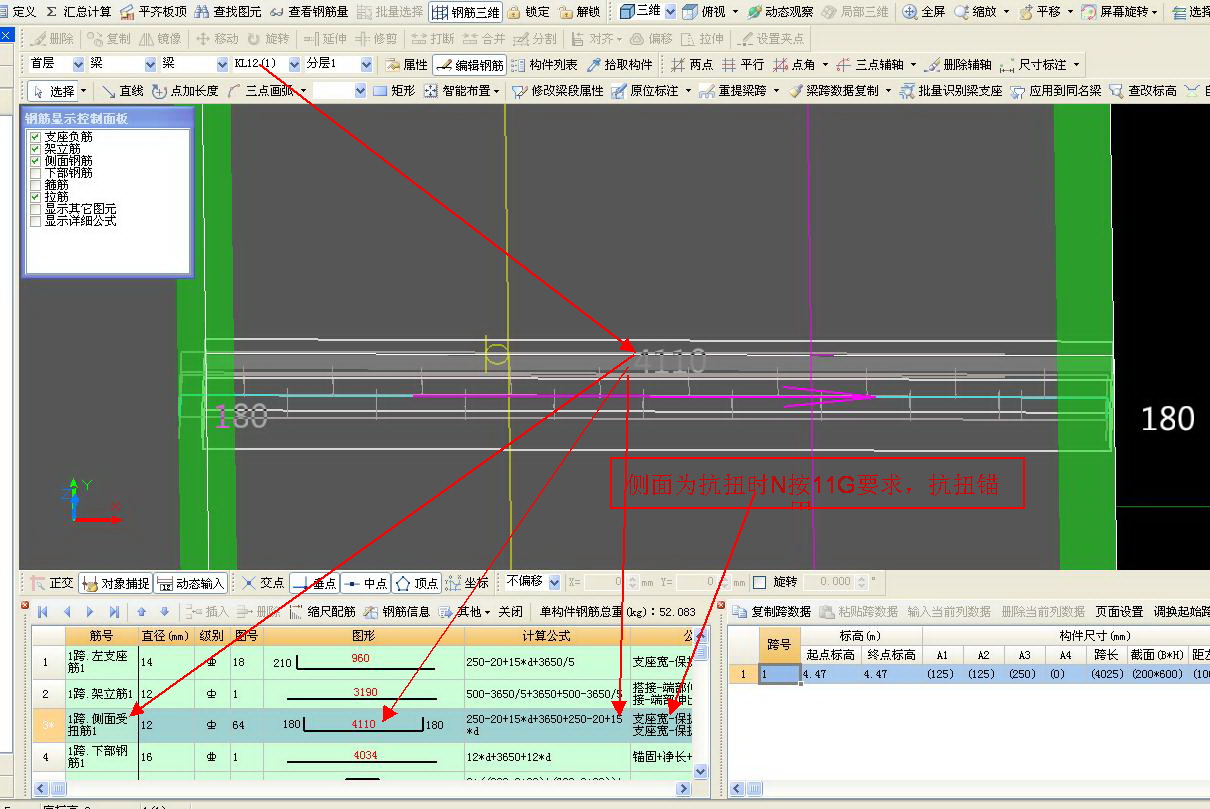Open 属性 properties panel
Image resolution: width=1210 pixels, height=809 pixels.
pos(406,64)
